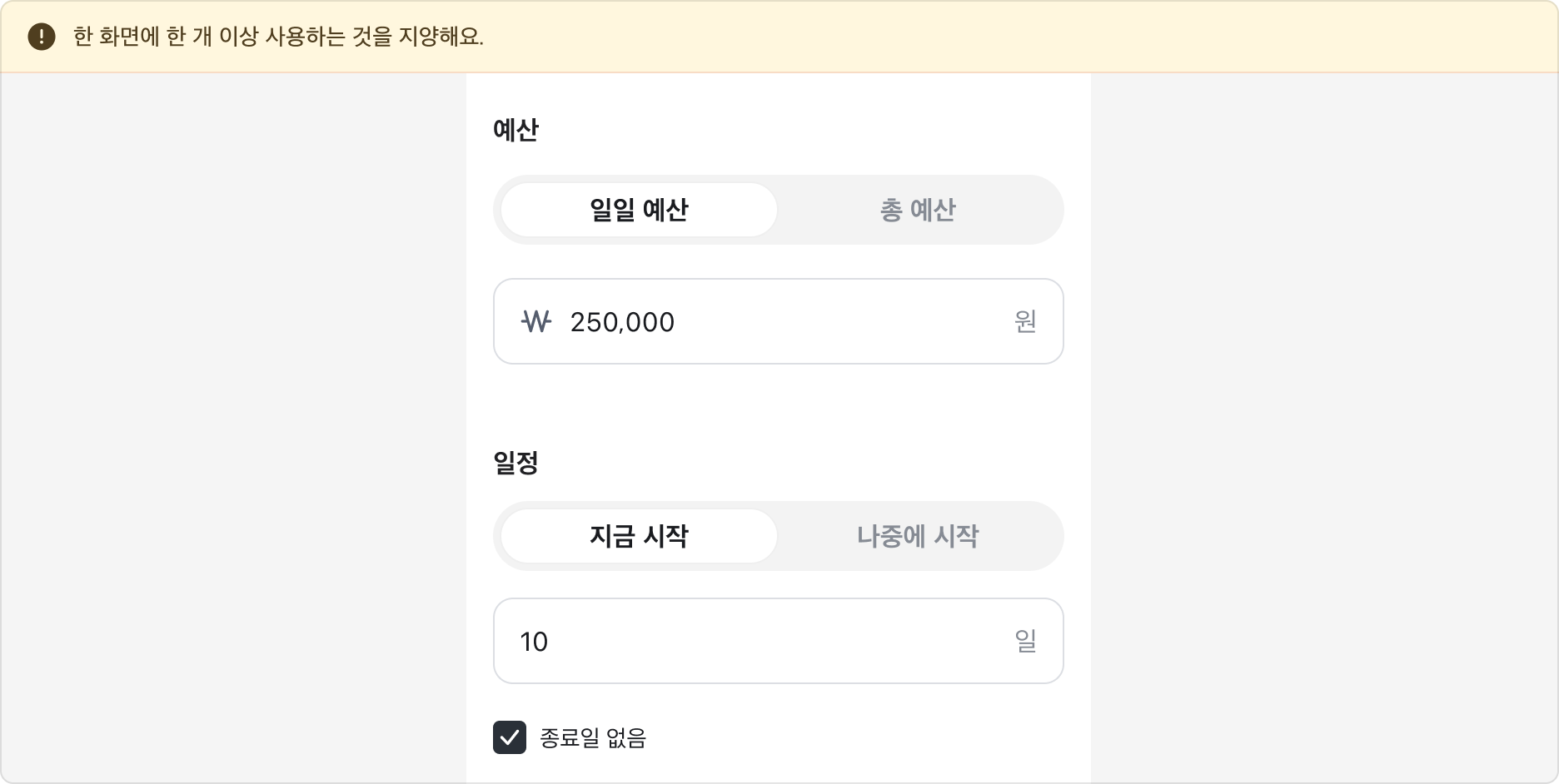Click the 일정 section heading

pyautogui.click(x=515, y=463)
